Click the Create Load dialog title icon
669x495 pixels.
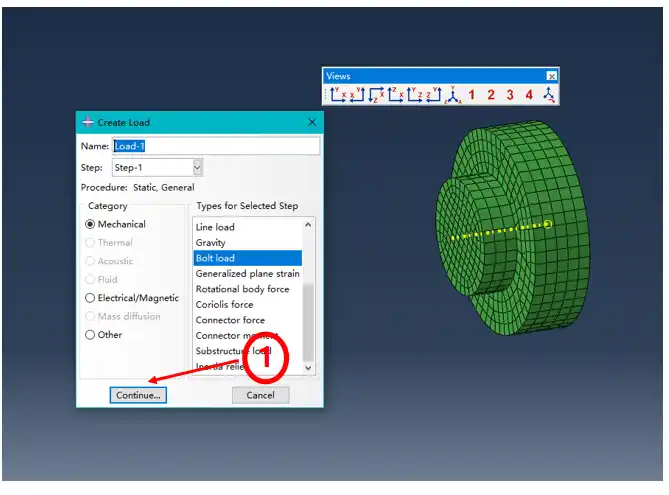[x=88, y=122]
